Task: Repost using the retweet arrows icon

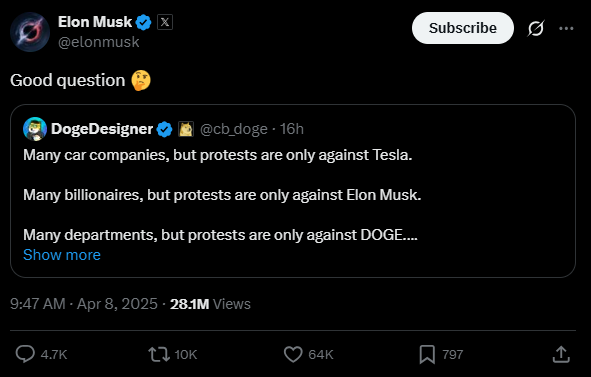Action: pos(159,354)
